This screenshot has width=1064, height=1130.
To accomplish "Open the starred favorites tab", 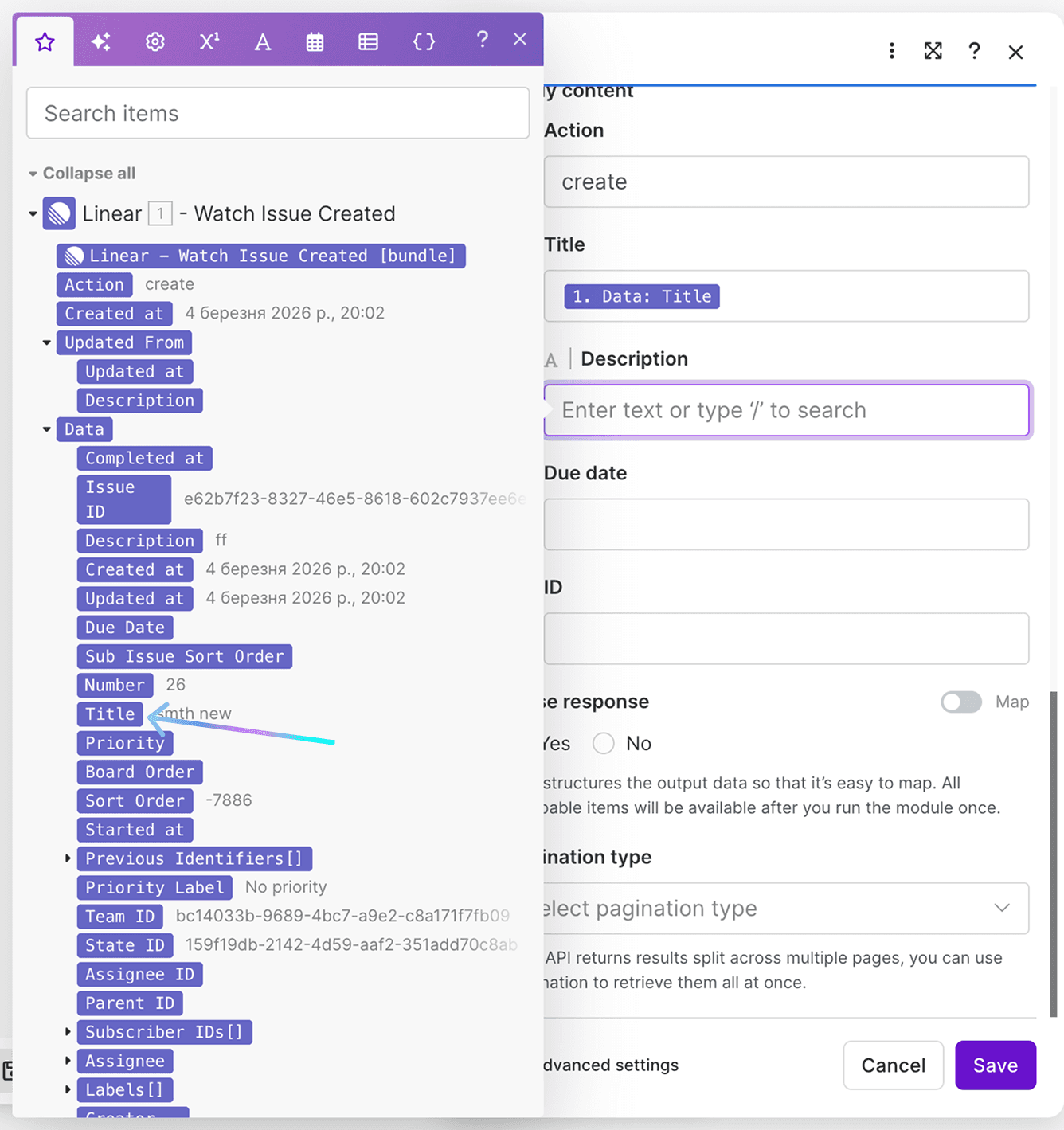I will click(45, 41).
